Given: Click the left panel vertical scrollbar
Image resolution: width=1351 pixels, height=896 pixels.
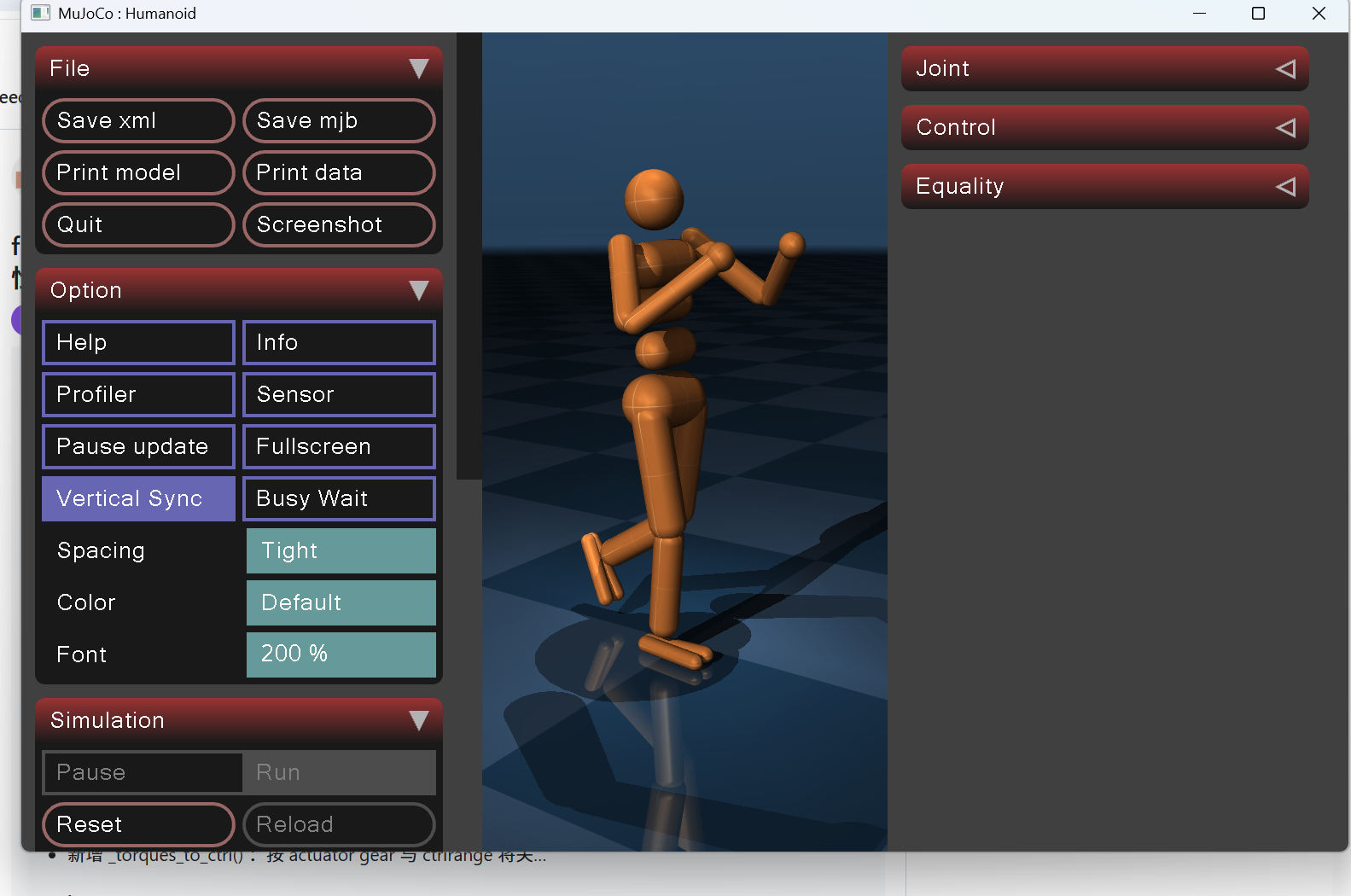Looking at the screenshot, I should (x=469, y=256).
